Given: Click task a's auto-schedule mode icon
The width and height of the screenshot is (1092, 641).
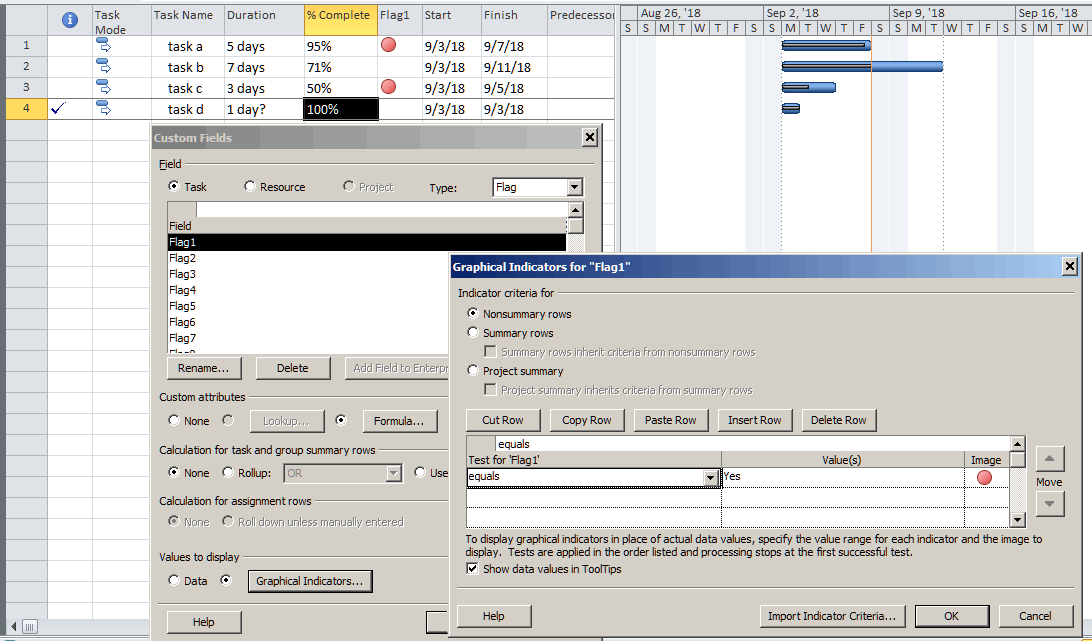Looking at the screenshot, I should [103, 45].
